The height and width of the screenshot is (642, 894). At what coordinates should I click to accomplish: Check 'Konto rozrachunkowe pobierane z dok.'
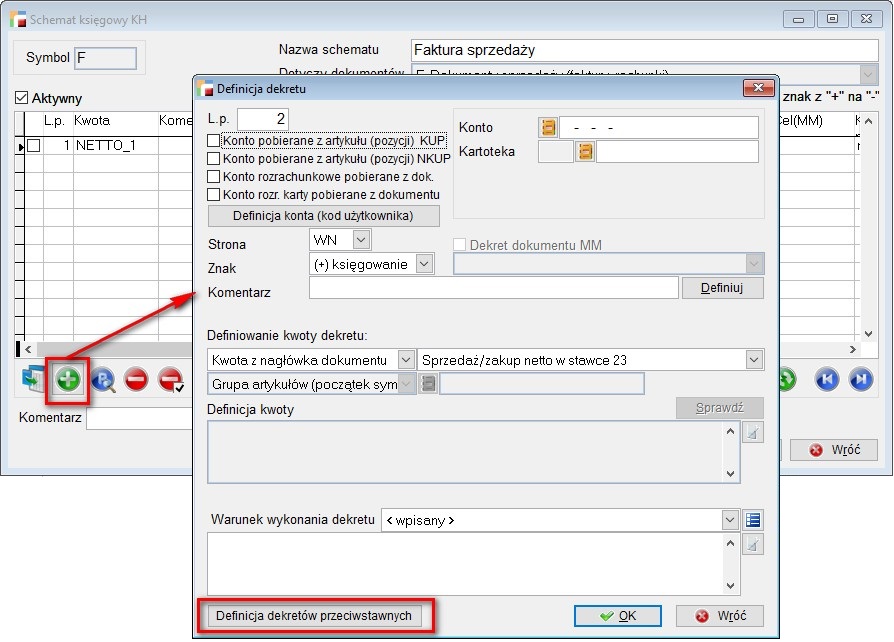pyautogui.click(x=213, y=177)
